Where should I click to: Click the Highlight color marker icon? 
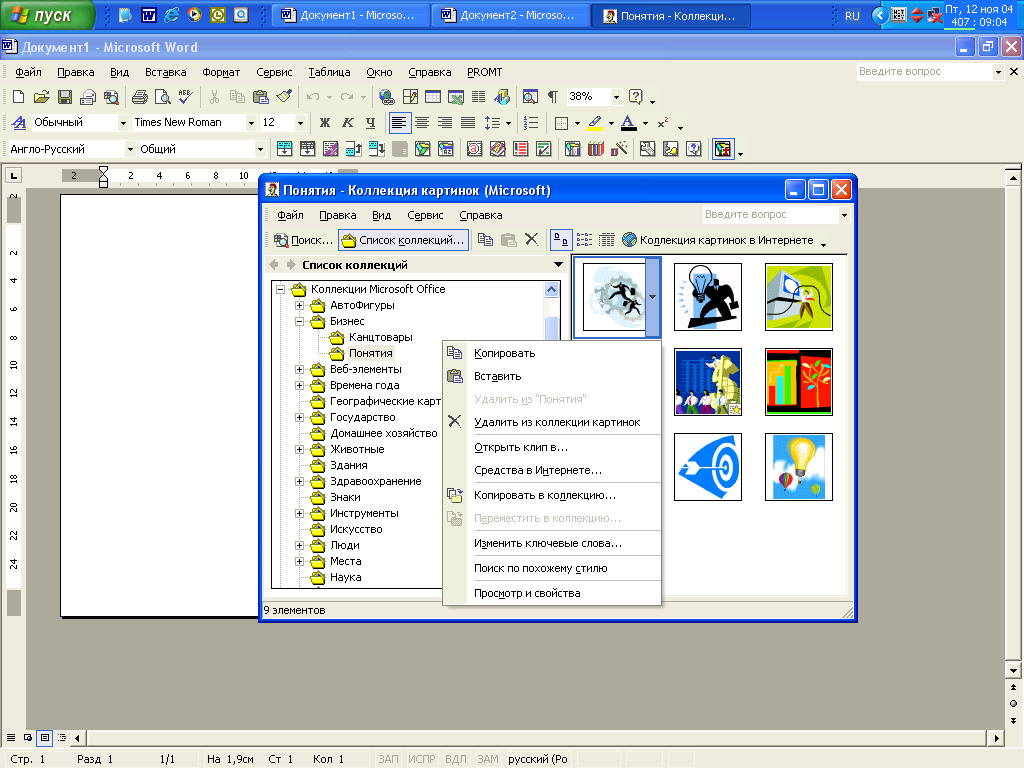click(x=595, y=123)
